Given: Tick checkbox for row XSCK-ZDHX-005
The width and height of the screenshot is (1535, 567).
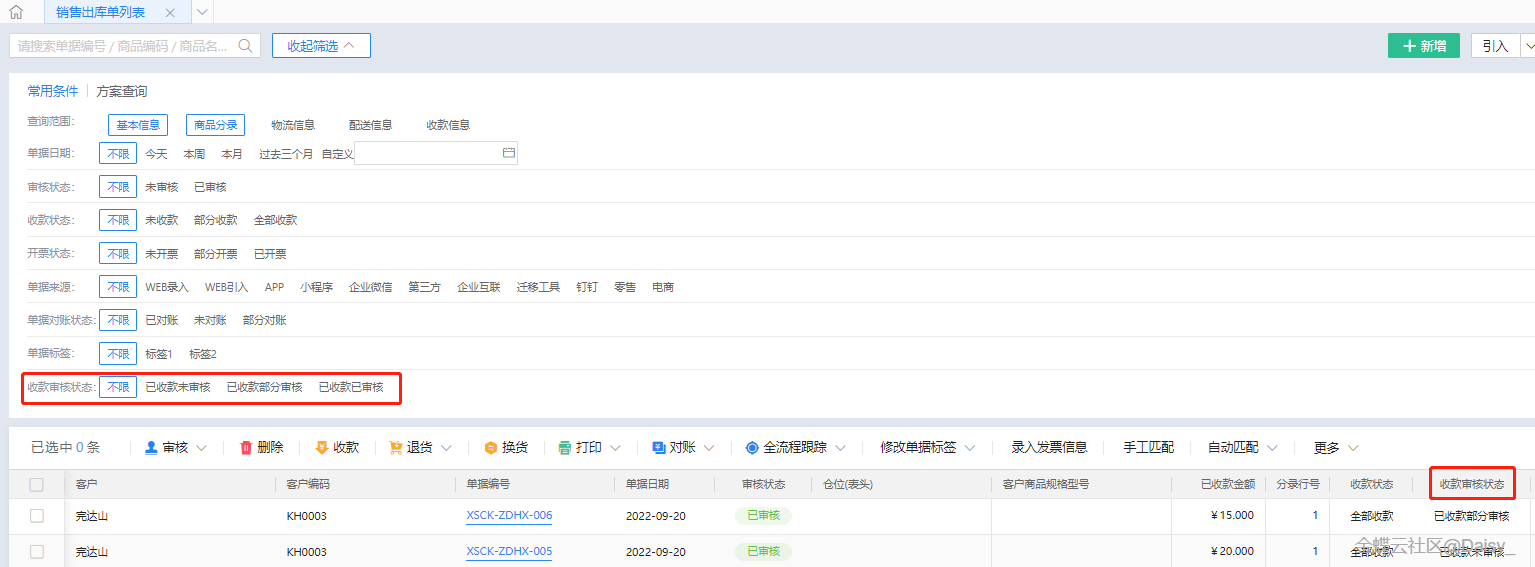Looking at the screenshot, I should (x=37, y=551).
